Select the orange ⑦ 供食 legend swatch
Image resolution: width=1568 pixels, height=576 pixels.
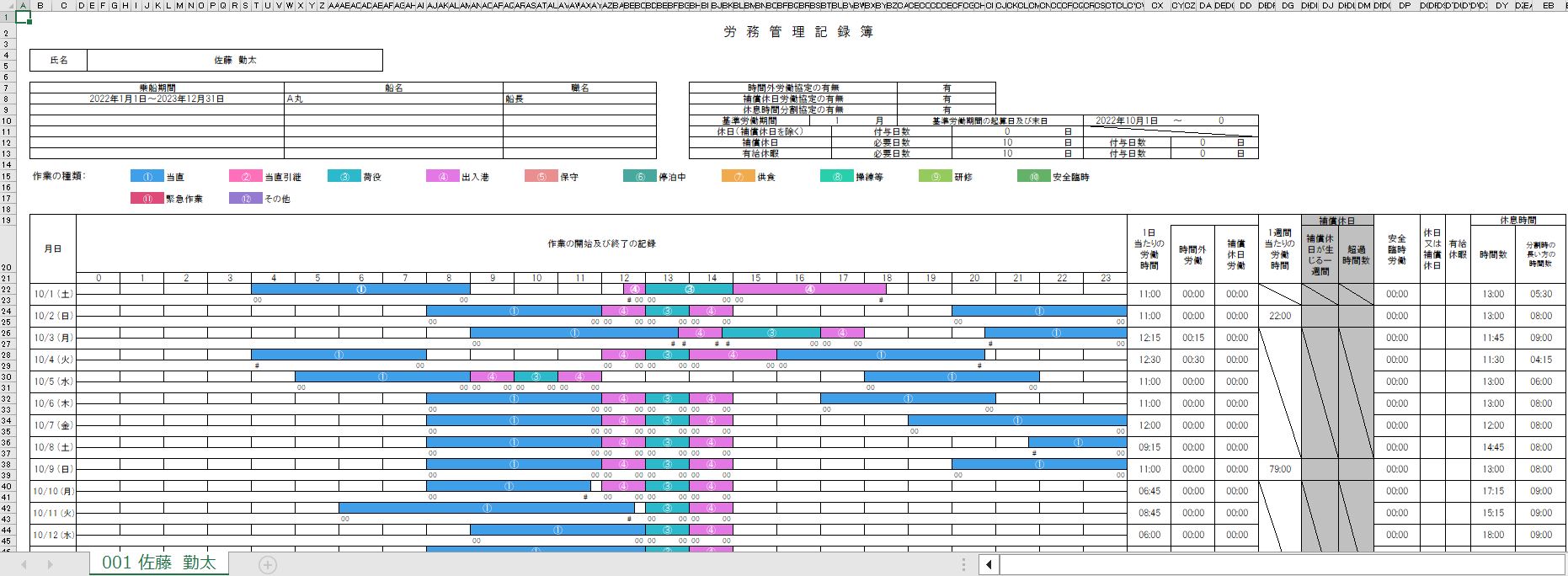[738, 177]
